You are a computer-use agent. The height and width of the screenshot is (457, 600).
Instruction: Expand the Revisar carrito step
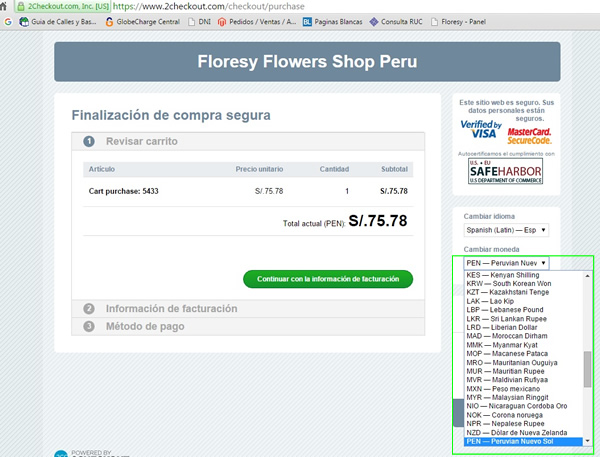pyautogui.click(x=248, y=141)
